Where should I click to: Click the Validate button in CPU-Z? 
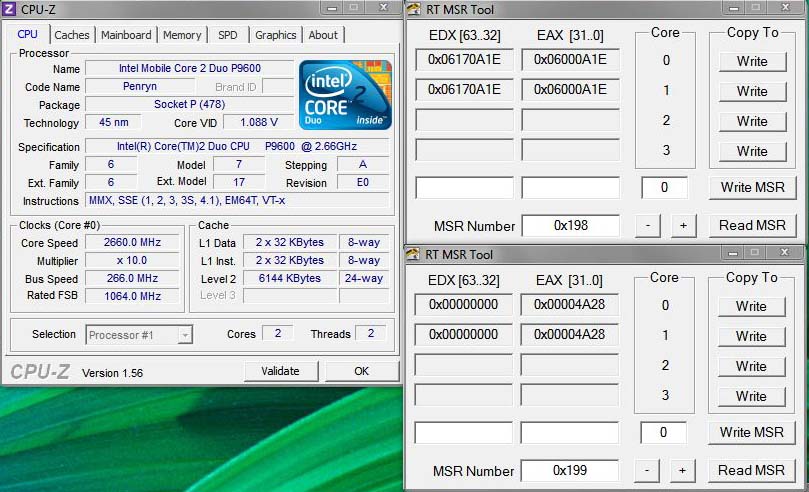[280, 371]
